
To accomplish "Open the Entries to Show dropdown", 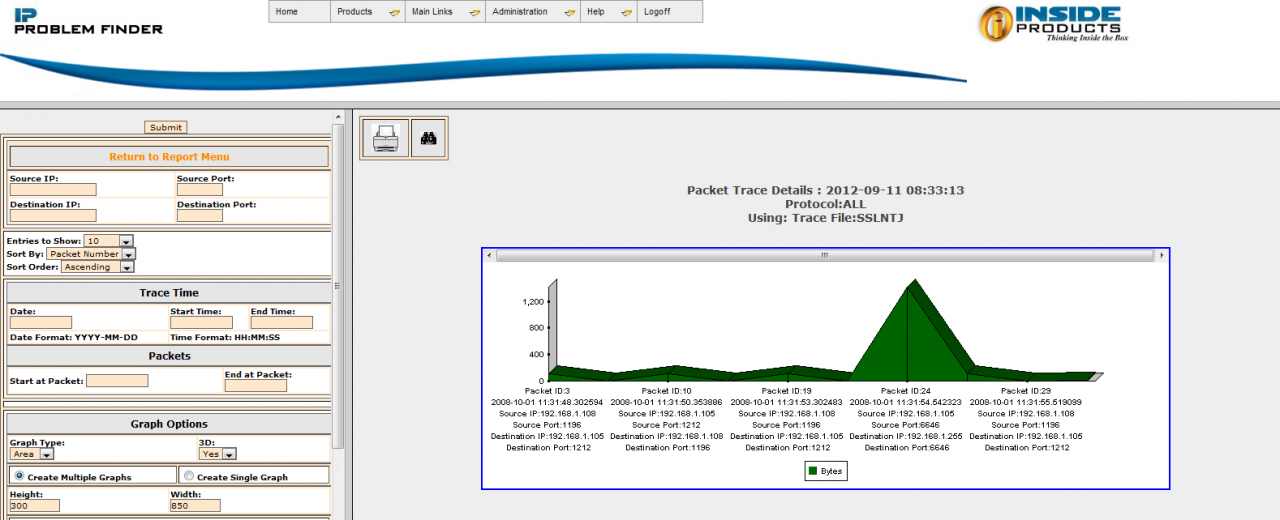I will pyautogui.click(x=125, y=241).
